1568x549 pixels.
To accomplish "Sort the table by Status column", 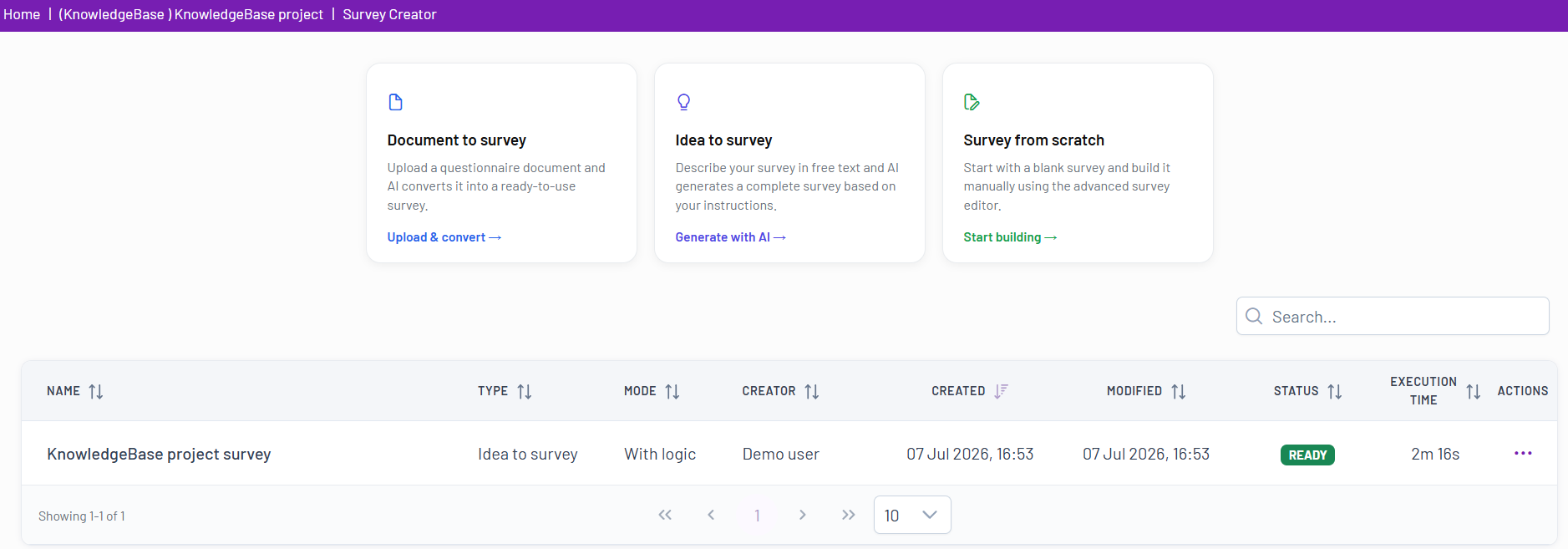I will pyautogui.click(x=1335, y=391).
